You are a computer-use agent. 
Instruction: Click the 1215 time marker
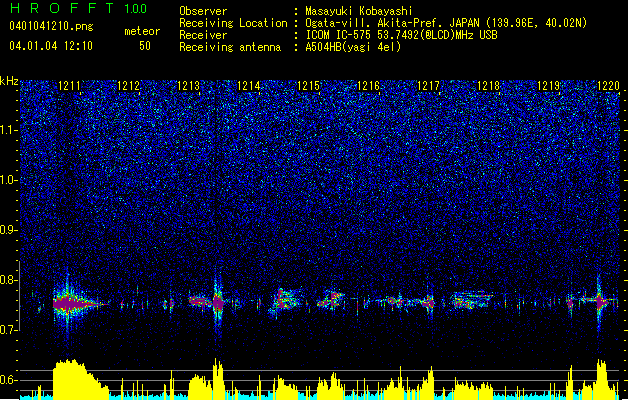tap(308, 85)
